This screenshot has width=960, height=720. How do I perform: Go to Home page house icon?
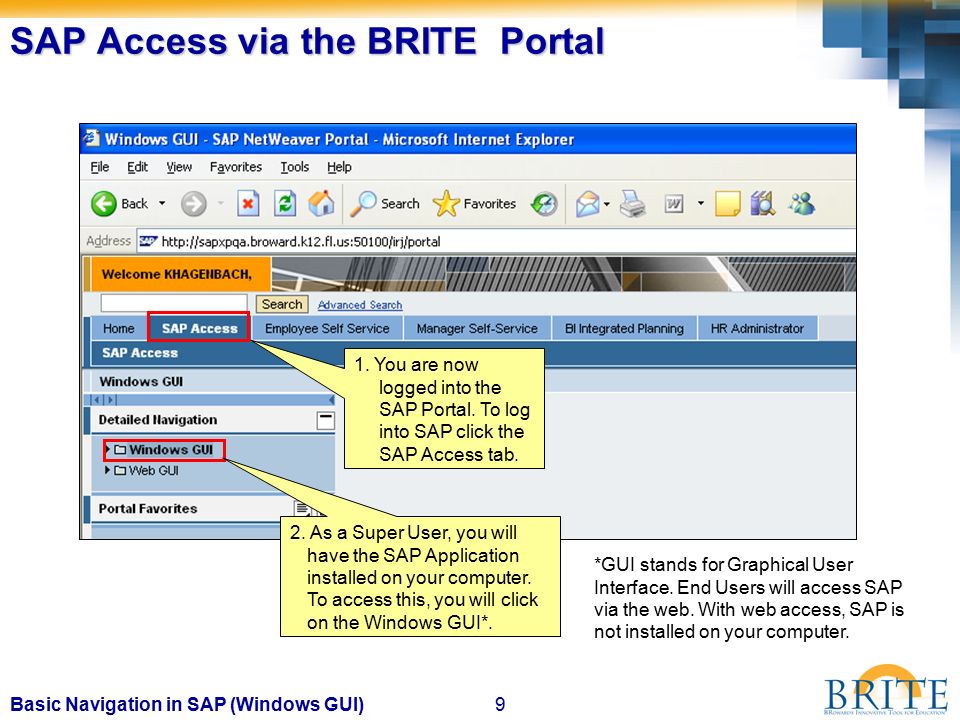coord(321,203)
